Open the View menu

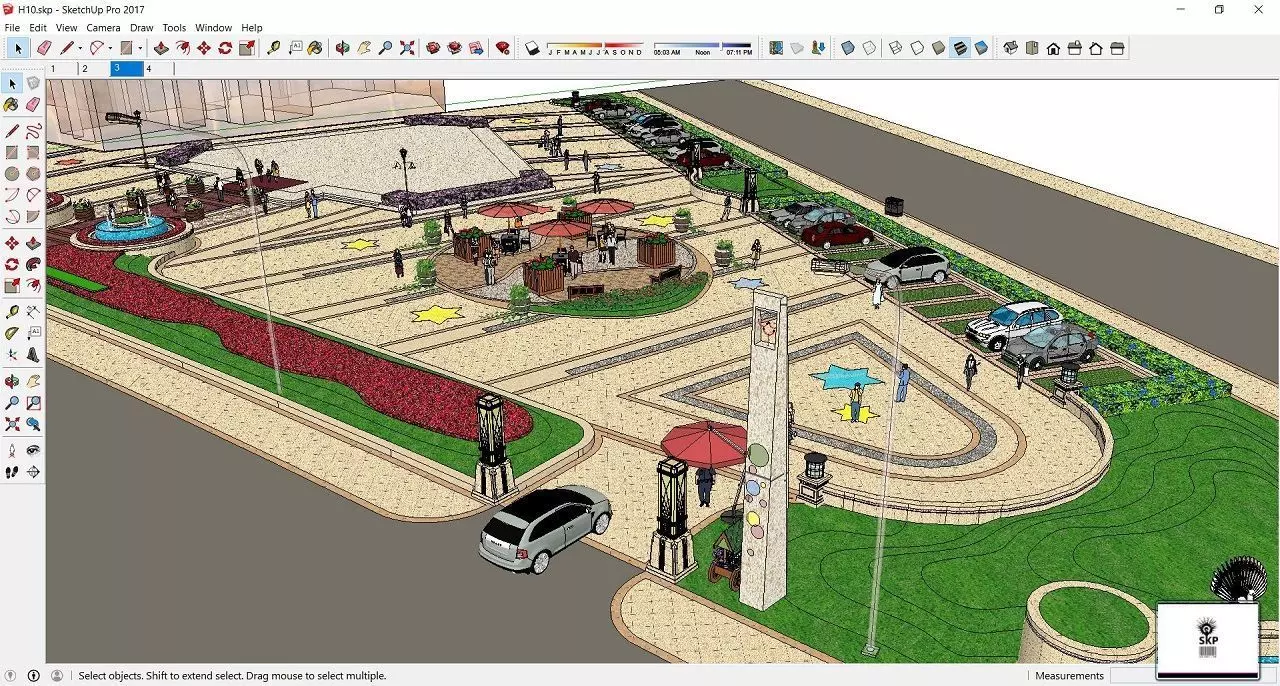click(x=66, y=28)
